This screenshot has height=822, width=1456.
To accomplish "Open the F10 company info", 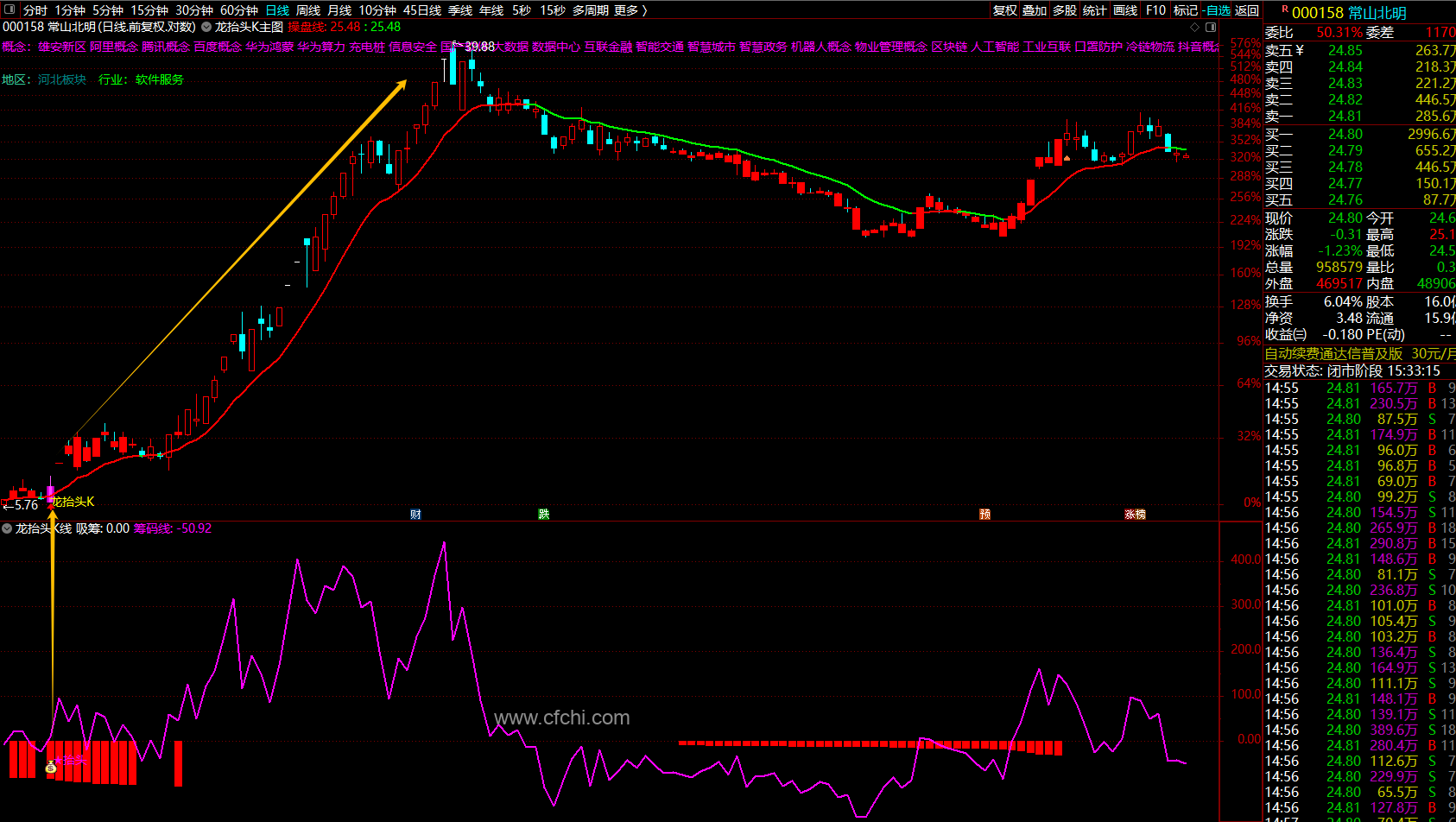I will pos(1155,10).
